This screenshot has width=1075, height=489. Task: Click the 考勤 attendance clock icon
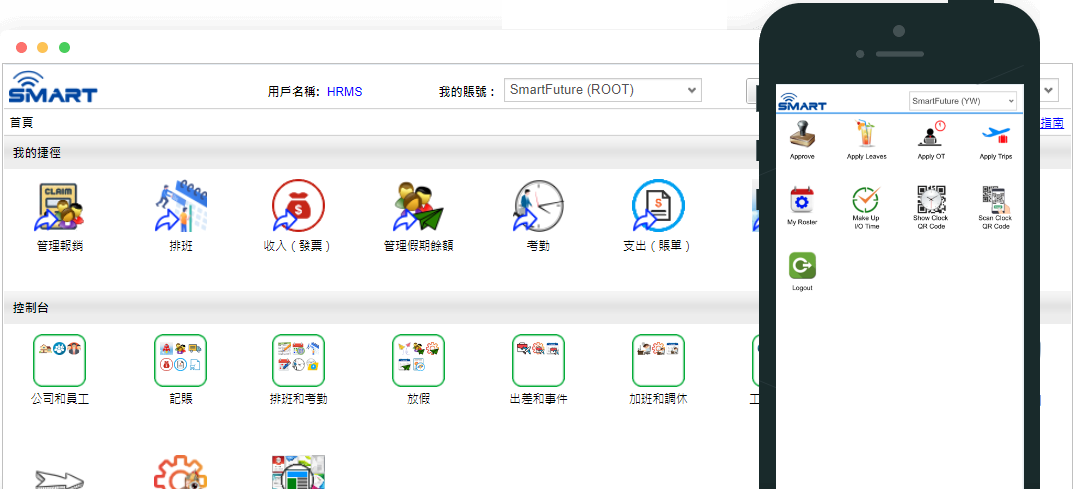click(x=538, y=206)
